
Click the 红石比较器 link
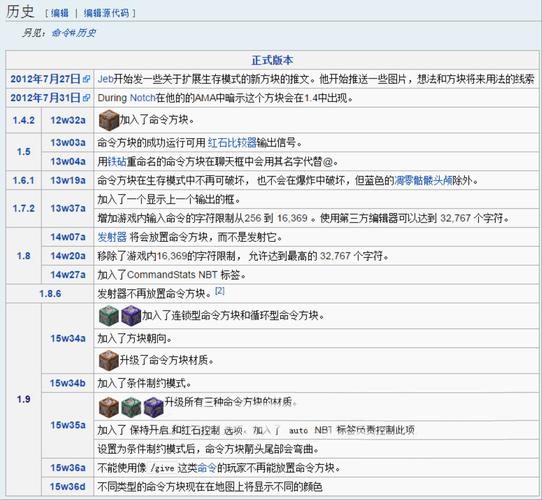click(232, 142)
